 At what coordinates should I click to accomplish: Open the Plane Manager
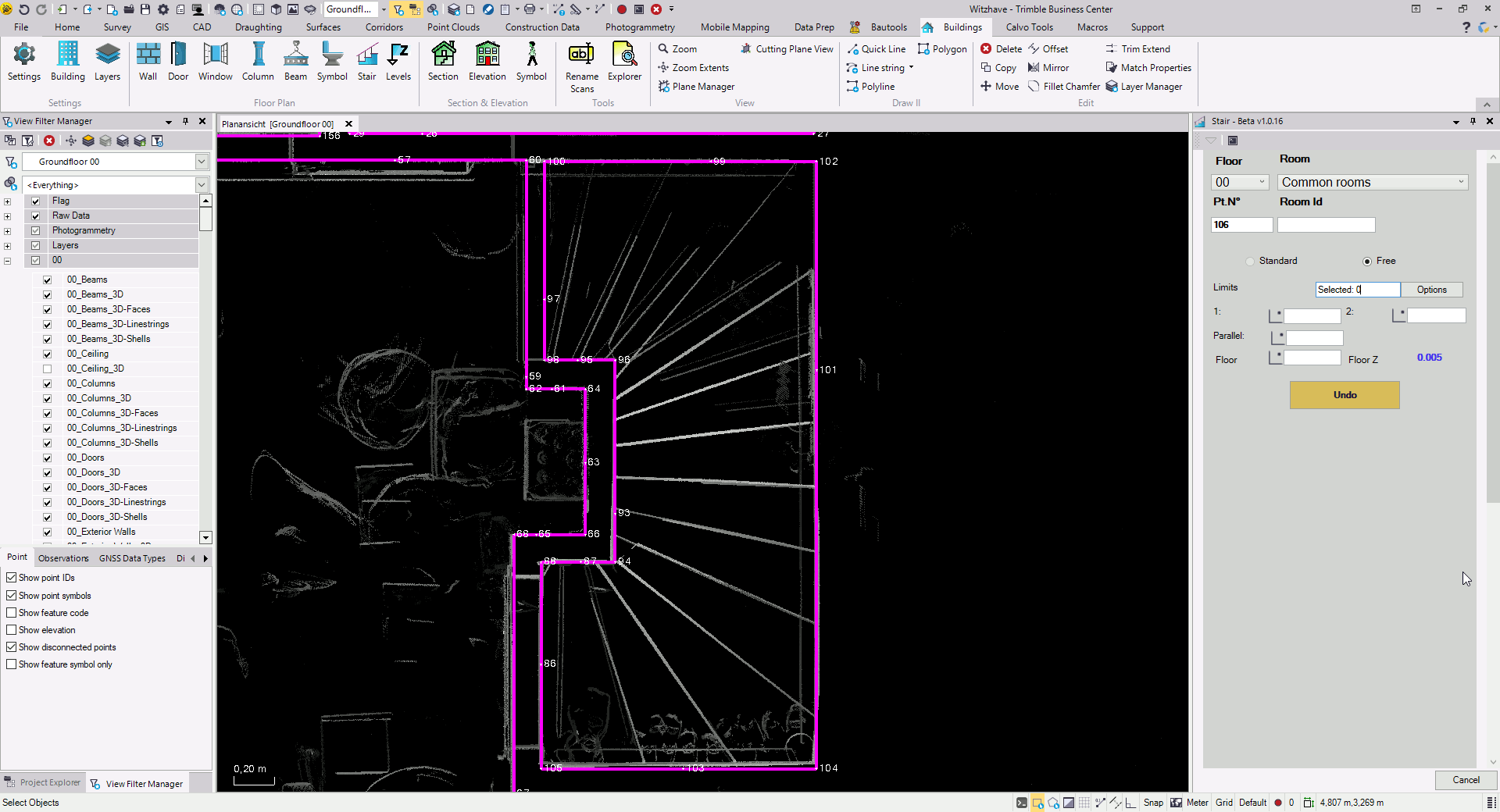pyautogui.click(x=696, y=87)
